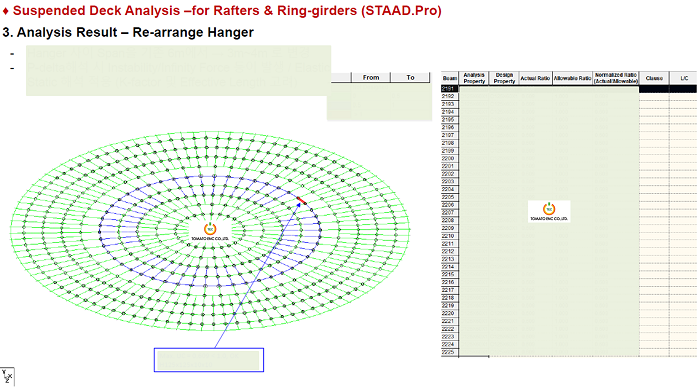Screen dimensions: 700x387
Task: Click the XYZ axis orientation icon
Action: coord(7,377)
